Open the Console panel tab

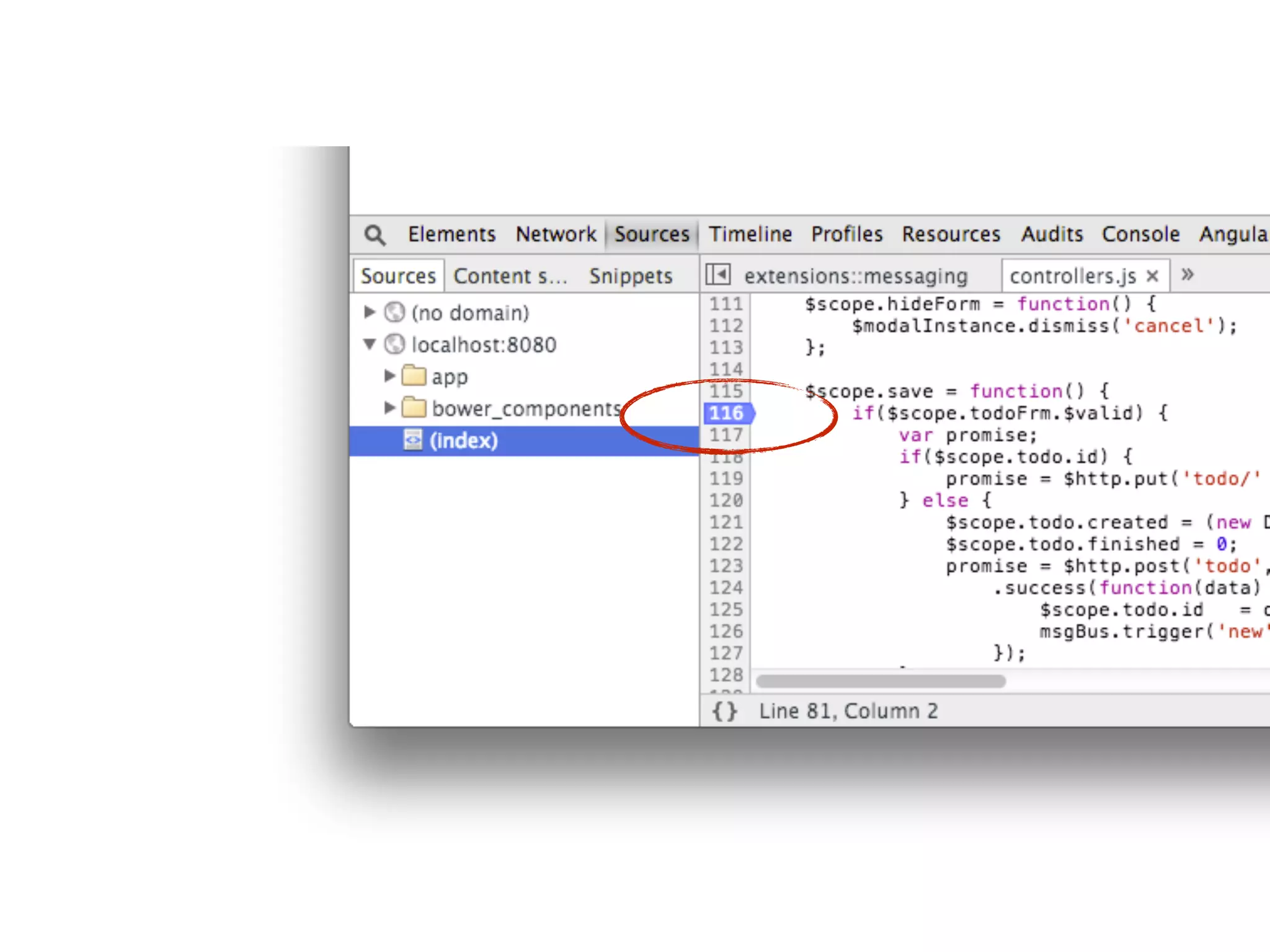(1140, 234)
